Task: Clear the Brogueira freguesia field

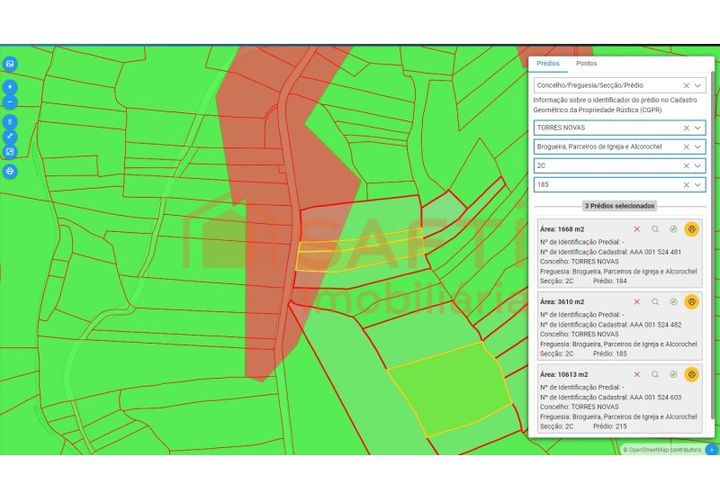Action: 686,147
